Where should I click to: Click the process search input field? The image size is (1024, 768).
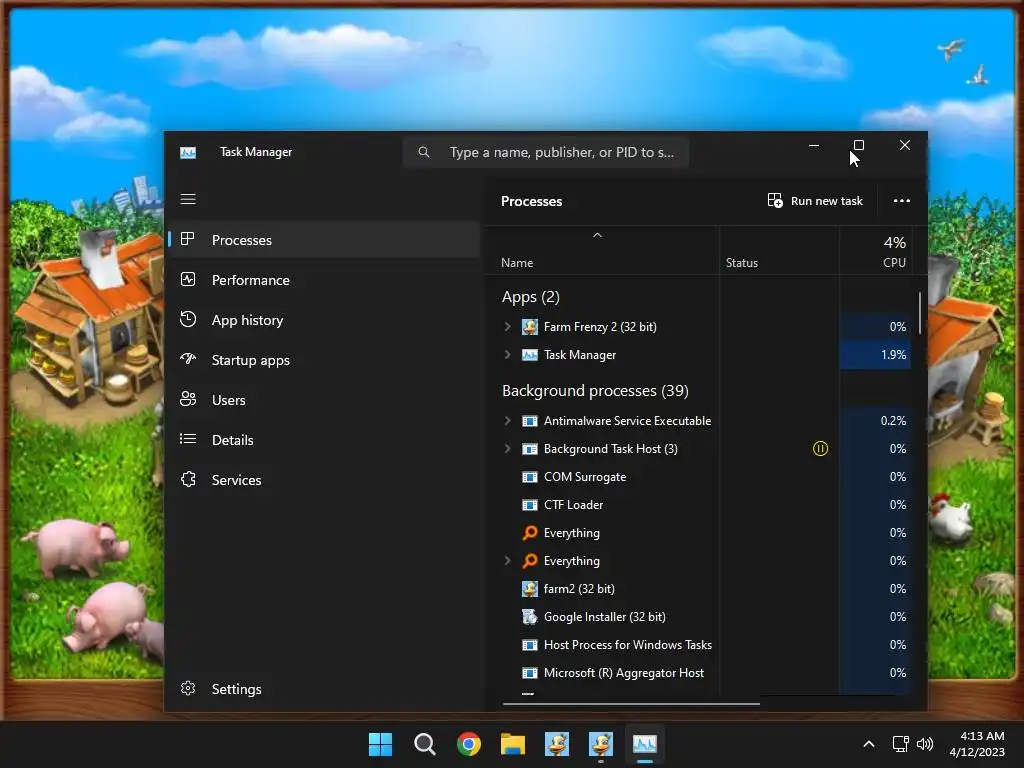[x=546, y=152]
